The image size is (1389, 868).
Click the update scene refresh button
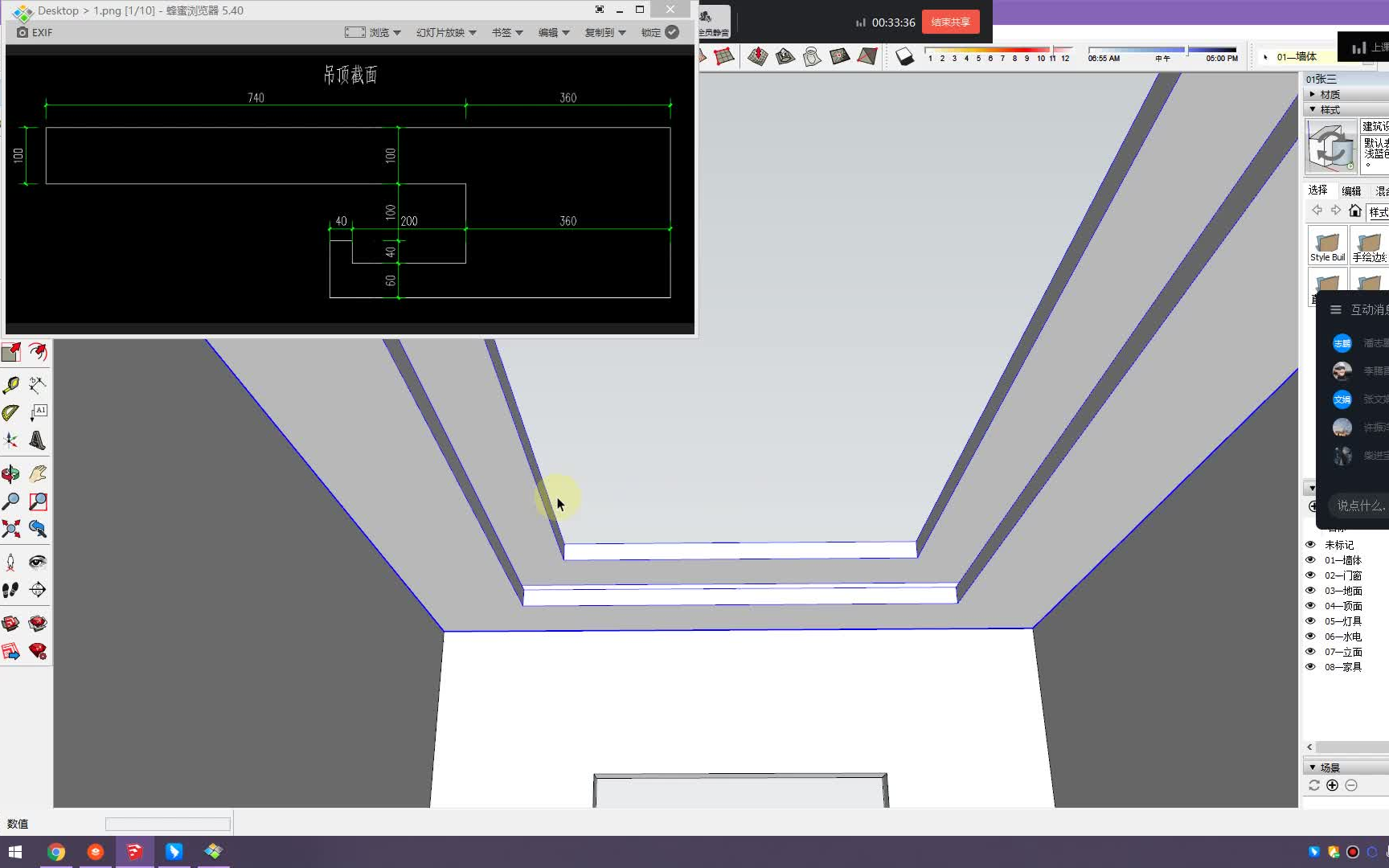point(1314,785)
